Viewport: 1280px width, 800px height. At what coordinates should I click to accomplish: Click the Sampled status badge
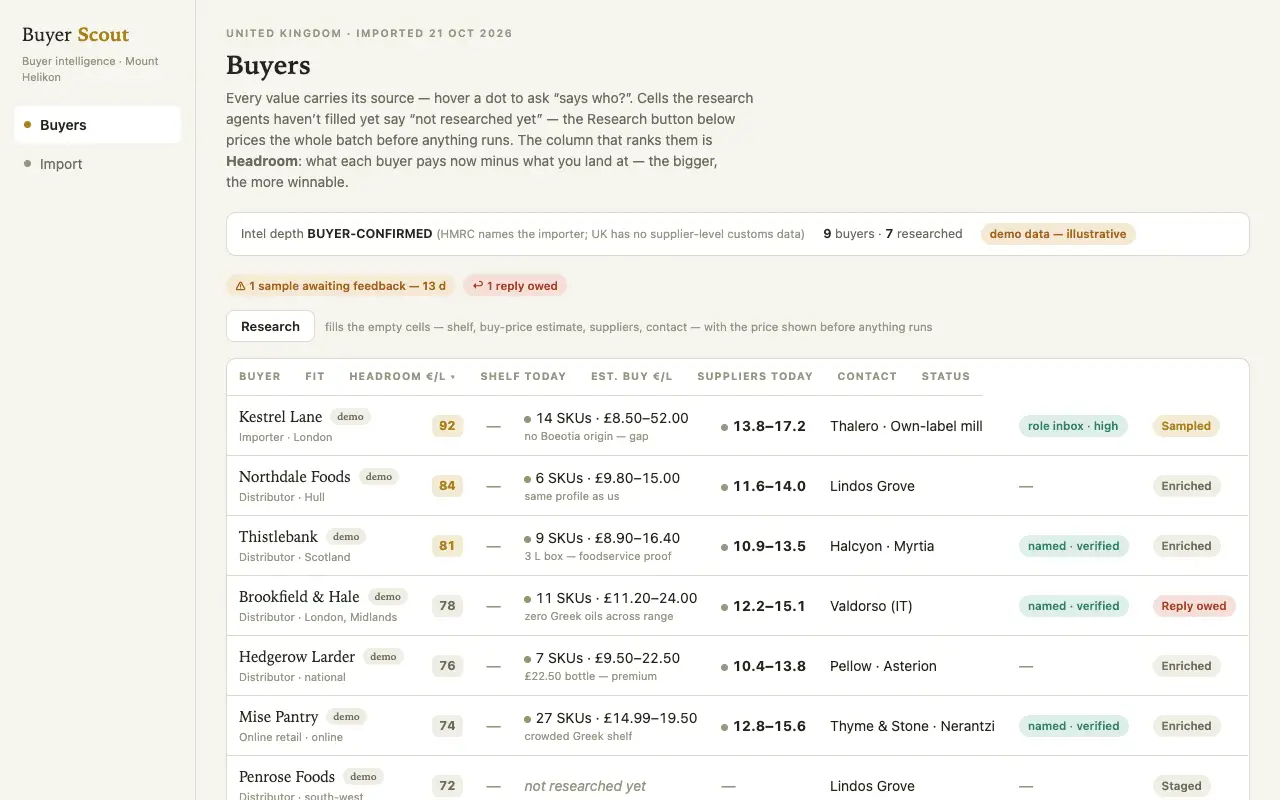(1186, 426)
